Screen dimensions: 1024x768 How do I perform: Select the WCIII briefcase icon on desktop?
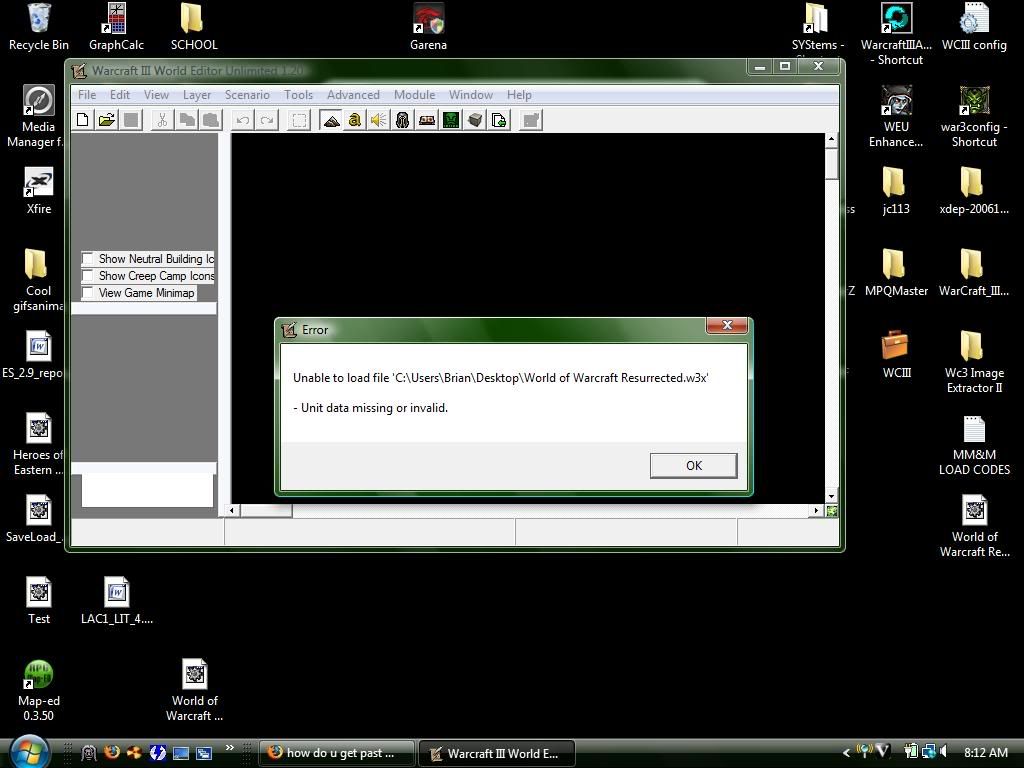tap(896, 355)
